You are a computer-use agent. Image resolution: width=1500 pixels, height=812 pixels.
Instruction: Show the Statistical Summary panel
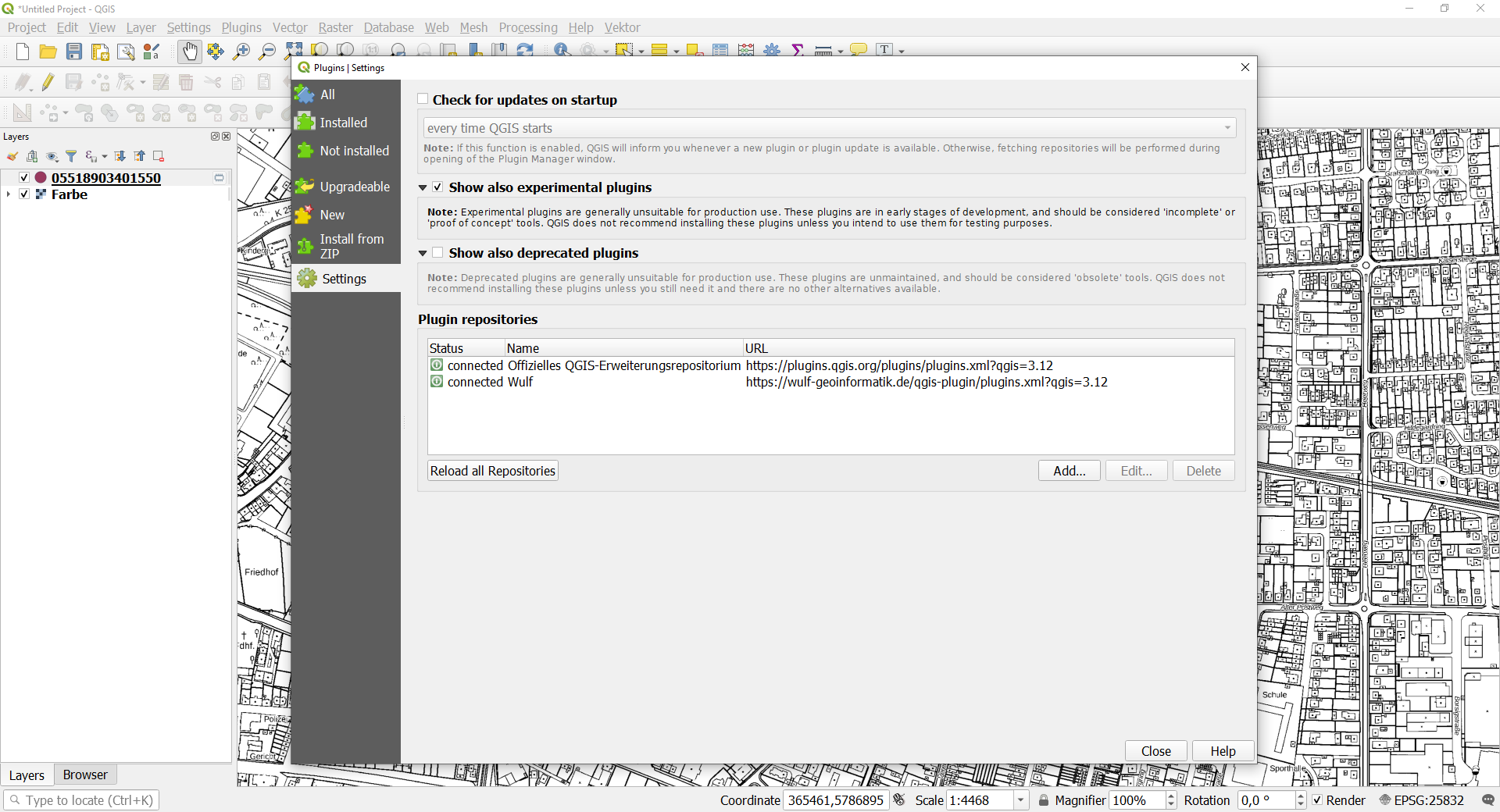[x=798, y=50]
